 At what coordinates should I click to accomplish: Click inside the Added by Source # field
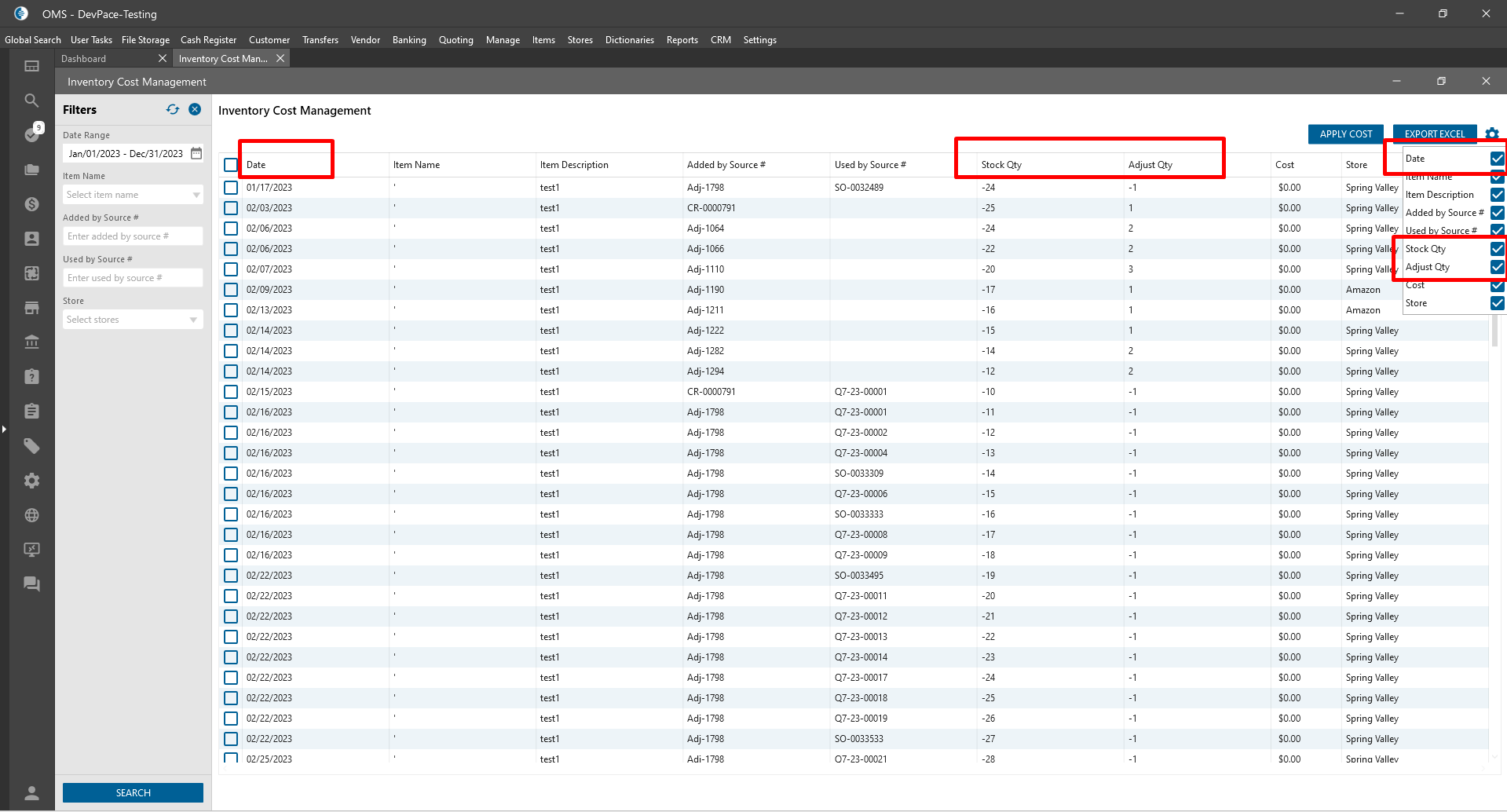tap(133, 236)
